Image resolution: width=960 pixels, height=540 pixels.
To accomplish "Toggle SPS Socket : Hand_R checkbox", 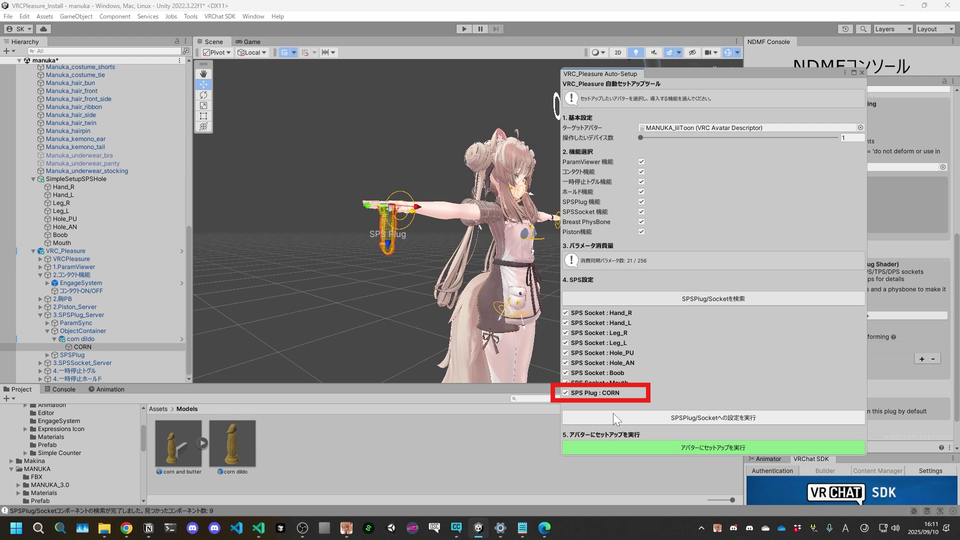I will (566, 313).
